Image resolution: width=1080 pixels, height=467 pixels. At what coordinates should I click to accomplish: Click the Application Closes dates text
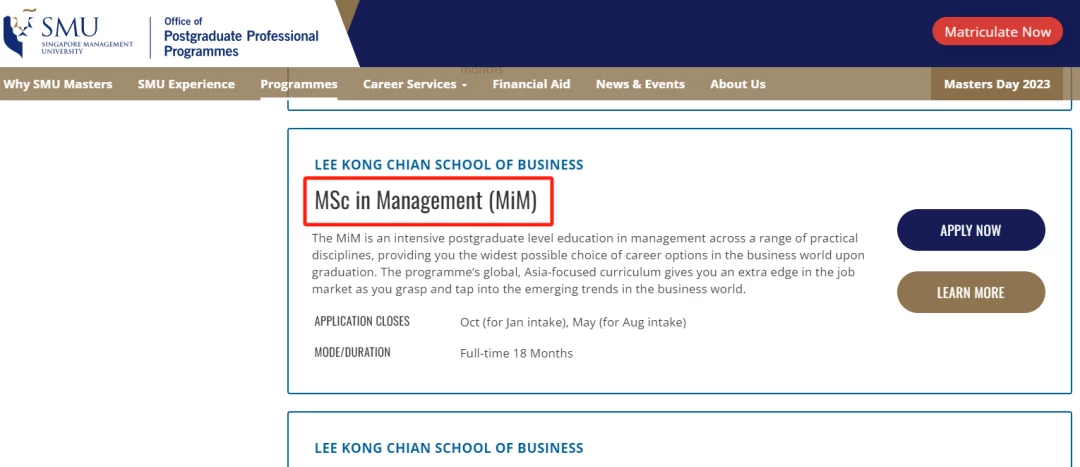[573, 322]
